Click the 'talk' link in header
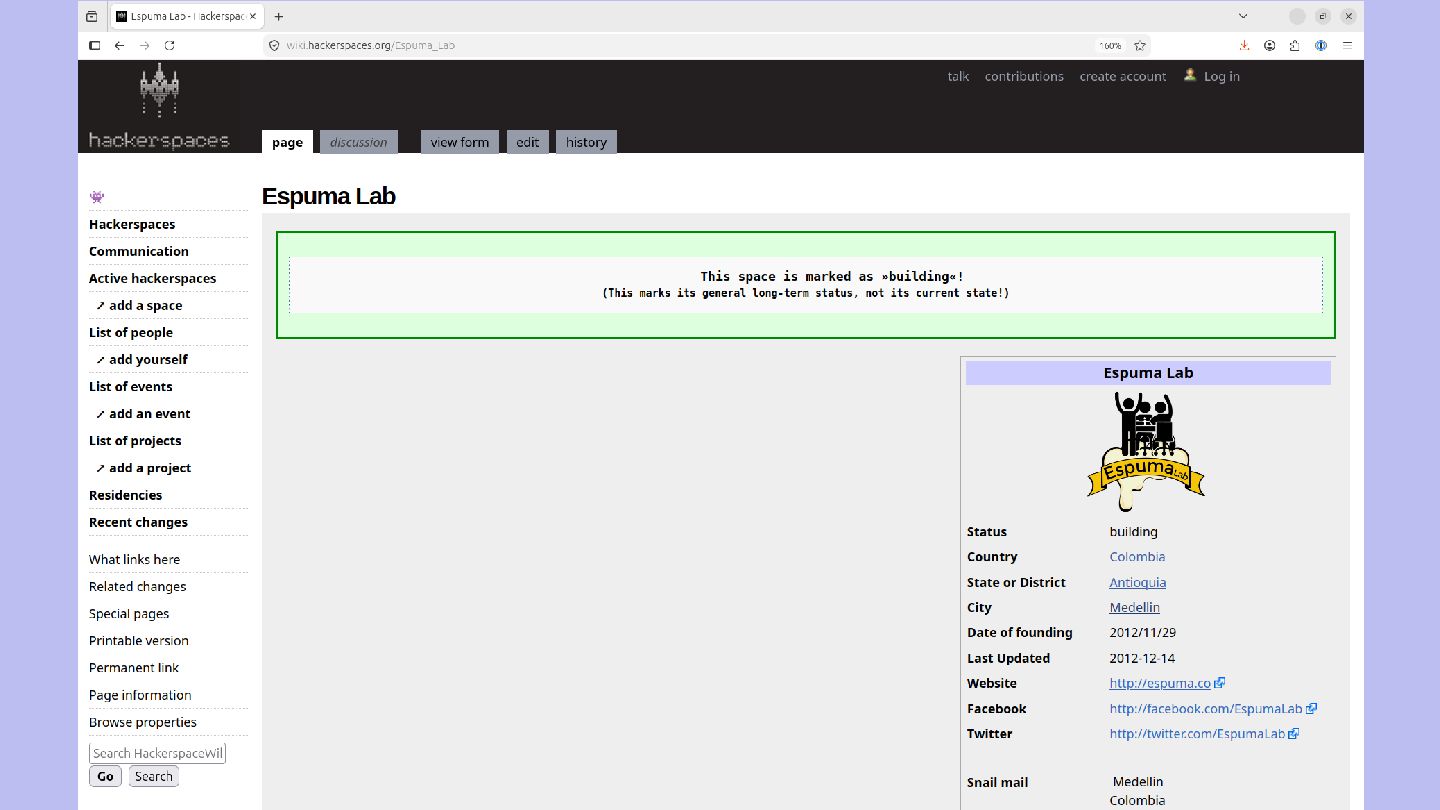Screen dimensions: 1440x810 pos(958,76)
